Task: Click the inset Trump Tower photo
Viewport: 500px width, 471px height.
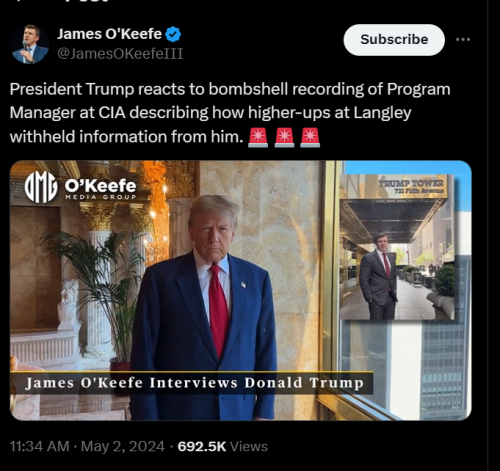Action: (397, 247)
